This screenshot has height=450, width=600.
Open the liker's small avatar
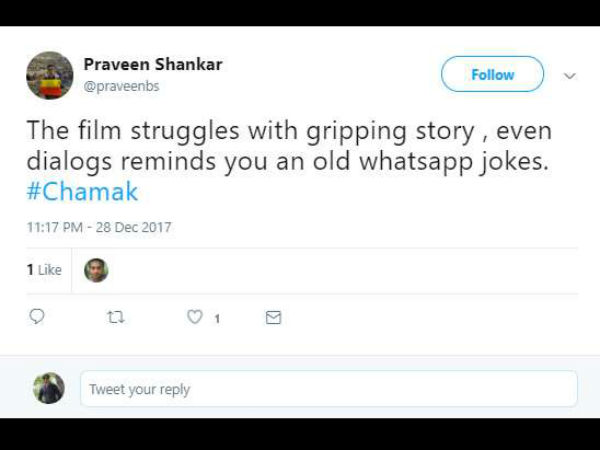point(96,270)
